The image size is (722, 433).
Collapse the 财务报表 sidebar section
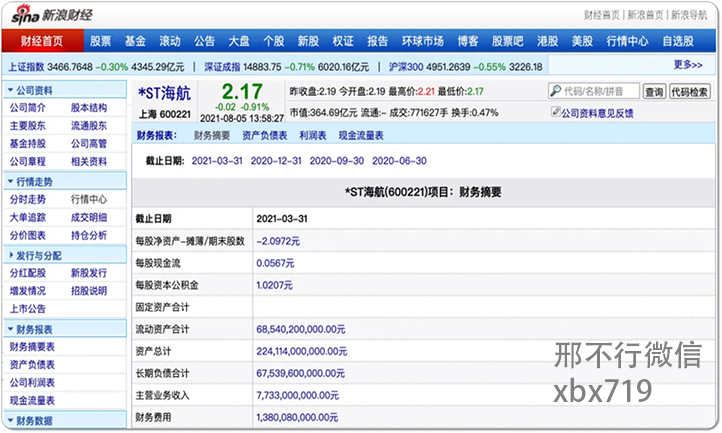pos(11,329)
